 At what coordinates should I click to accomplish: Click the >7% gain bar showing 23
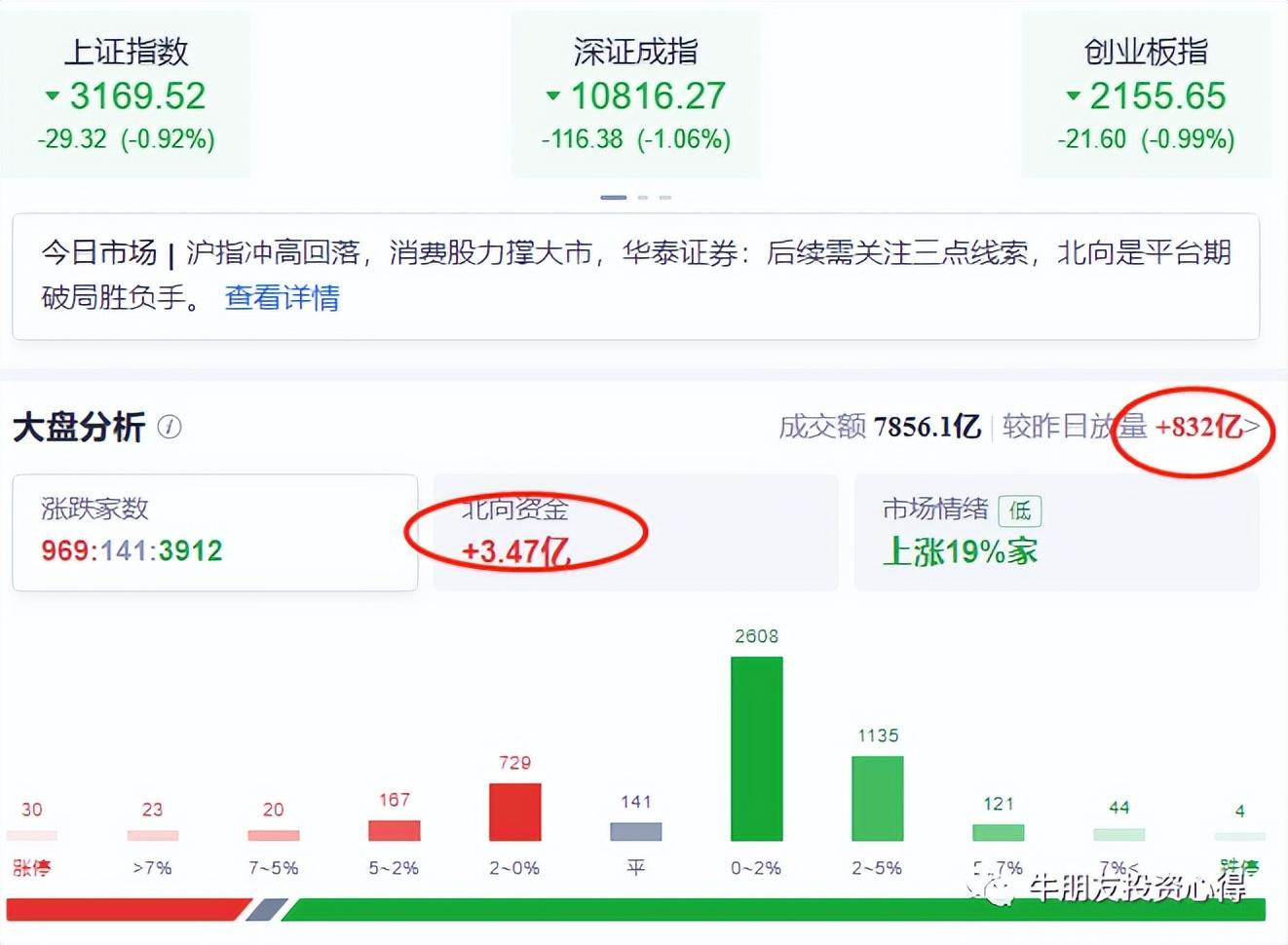152,835
